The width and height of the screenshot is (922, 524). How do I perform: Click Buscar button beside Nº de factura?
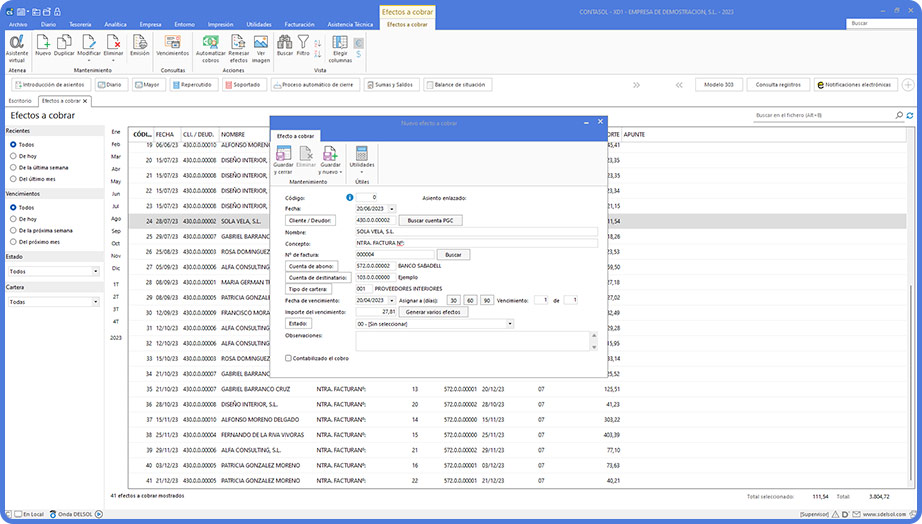click(453, 255)
